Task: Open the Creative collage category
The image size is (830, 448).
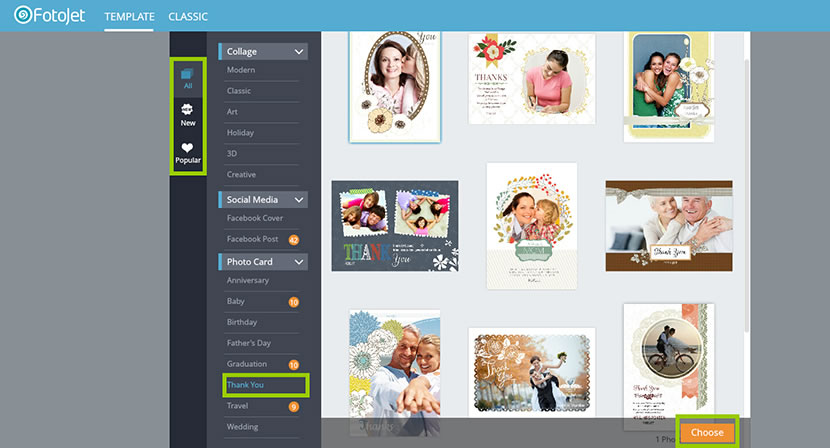Action: (x=241, y=174)
